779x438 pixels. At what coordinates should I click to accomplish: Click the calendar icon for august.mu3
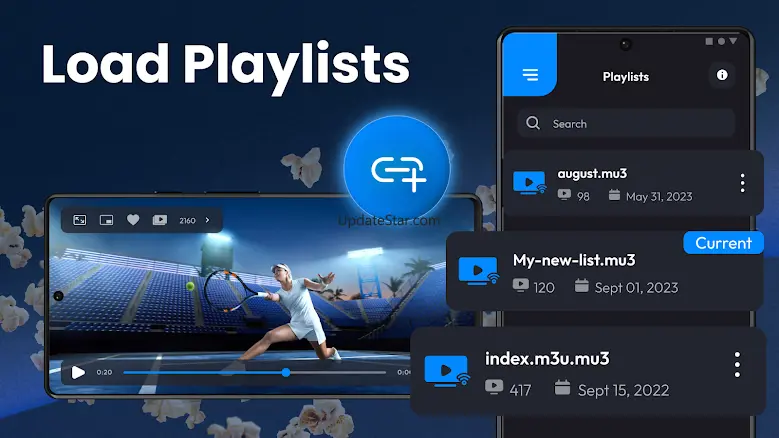click(x=614, y=195)
